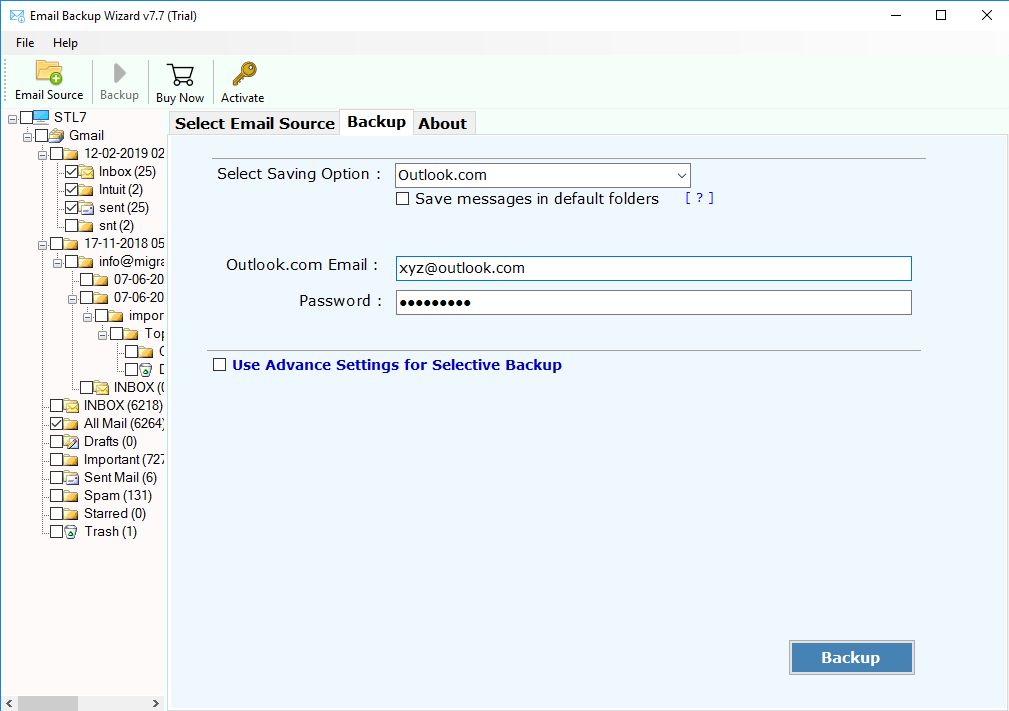The width and height of the screenshot is (1009, 711).
Task: Click the Spam (131) folder icon
Action: 71,496
